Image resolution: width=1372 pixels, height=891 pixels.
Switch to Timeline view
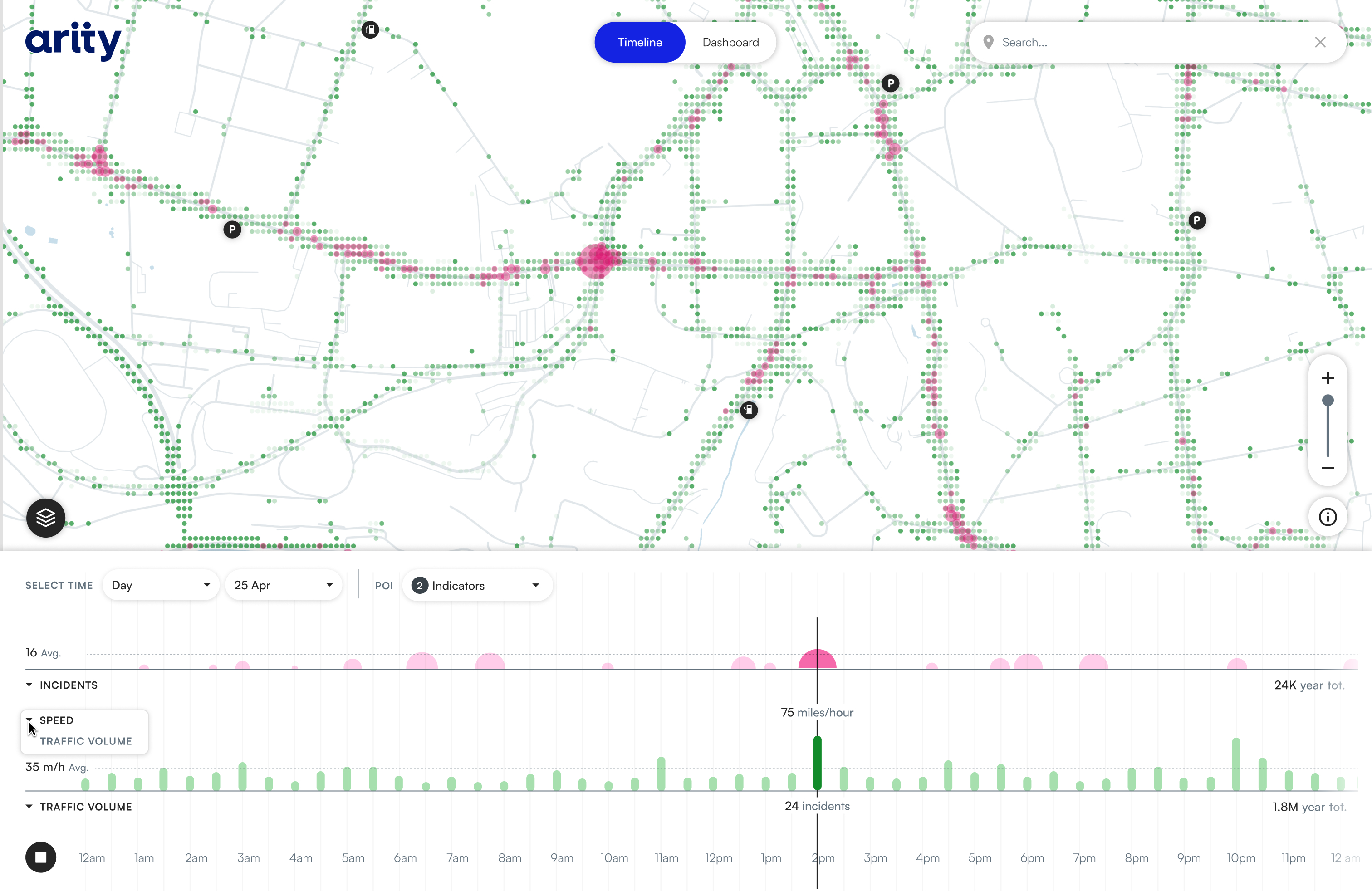click(639, 41)
